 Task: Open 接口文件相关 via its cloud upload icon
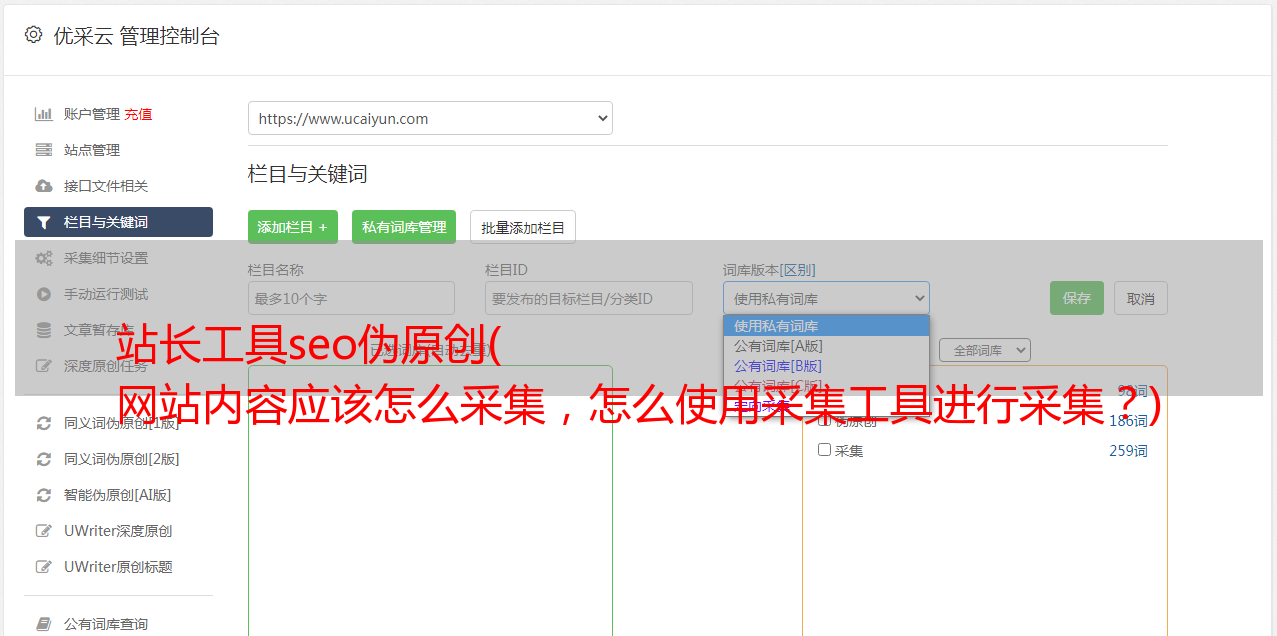coord(44,186)
